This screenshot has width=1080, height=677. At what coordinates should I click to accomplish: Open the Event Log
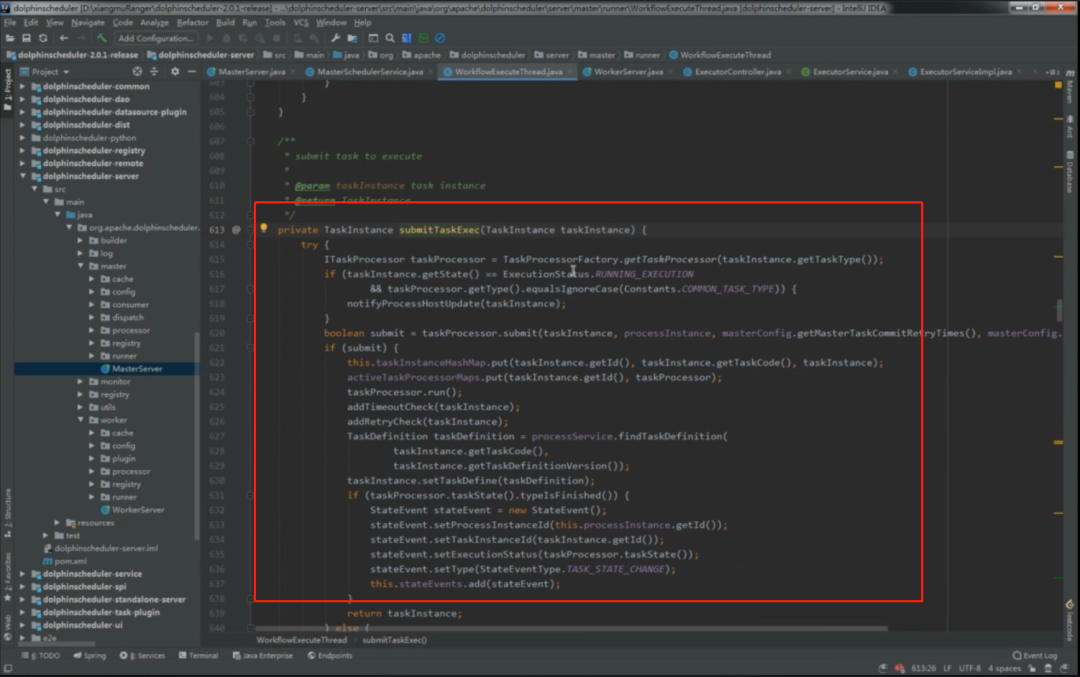(1035, 656)
